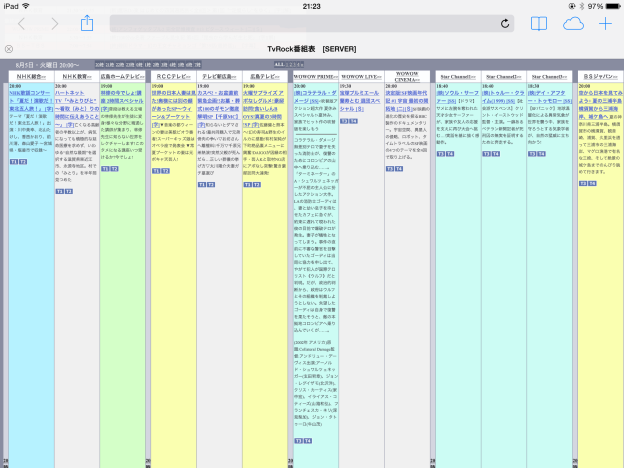Viewport: 624px width, 468px height.
Task: Click T1 in RCCテレビ column
Action: 156,171
